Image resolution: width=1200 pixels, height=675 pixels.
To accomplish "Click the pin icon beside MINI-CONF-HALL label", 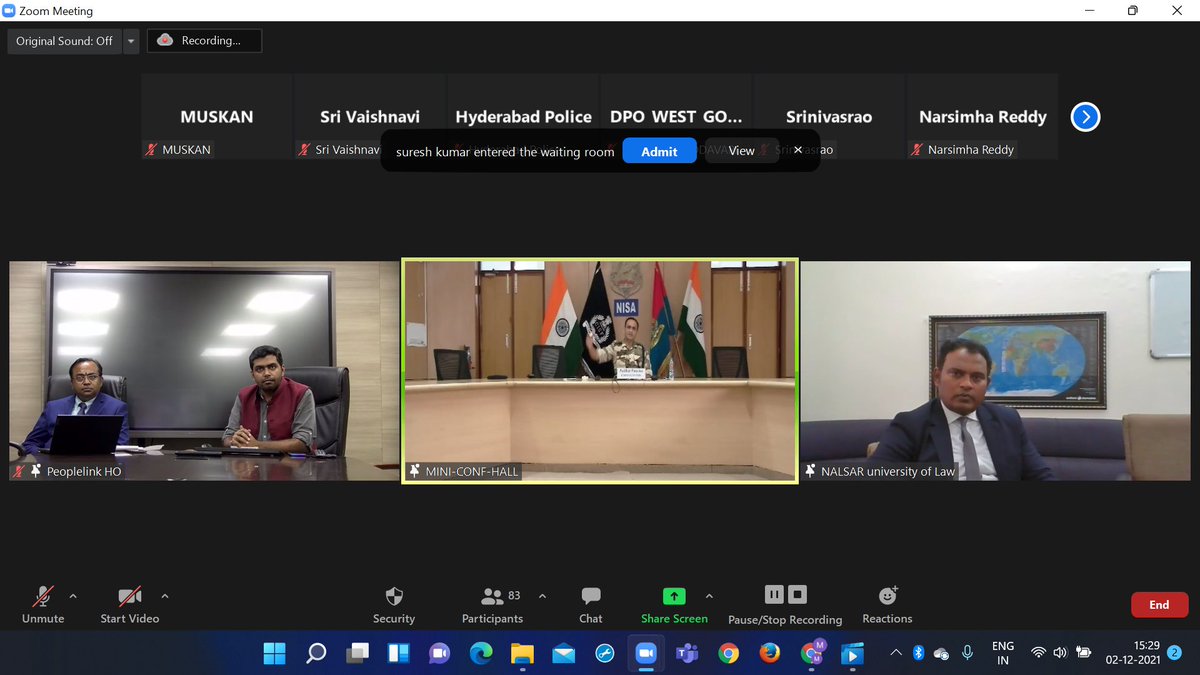I will tap(416, 471).
